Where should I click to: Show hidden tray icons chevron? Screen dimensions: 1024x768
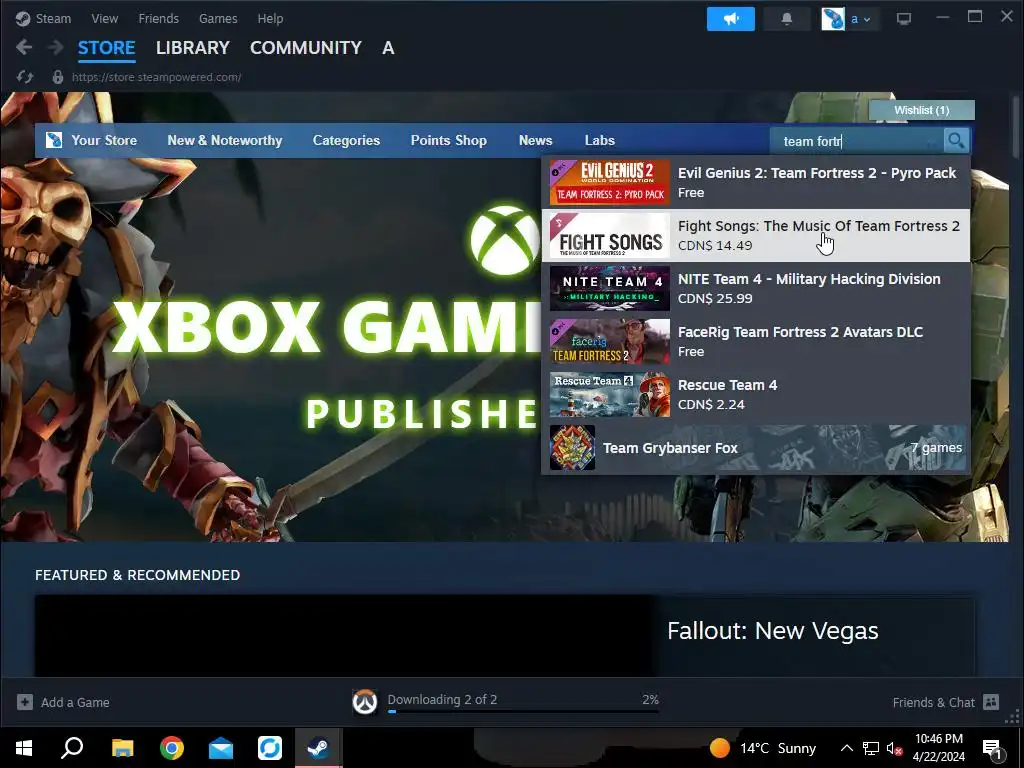click(x=846, y=748)
